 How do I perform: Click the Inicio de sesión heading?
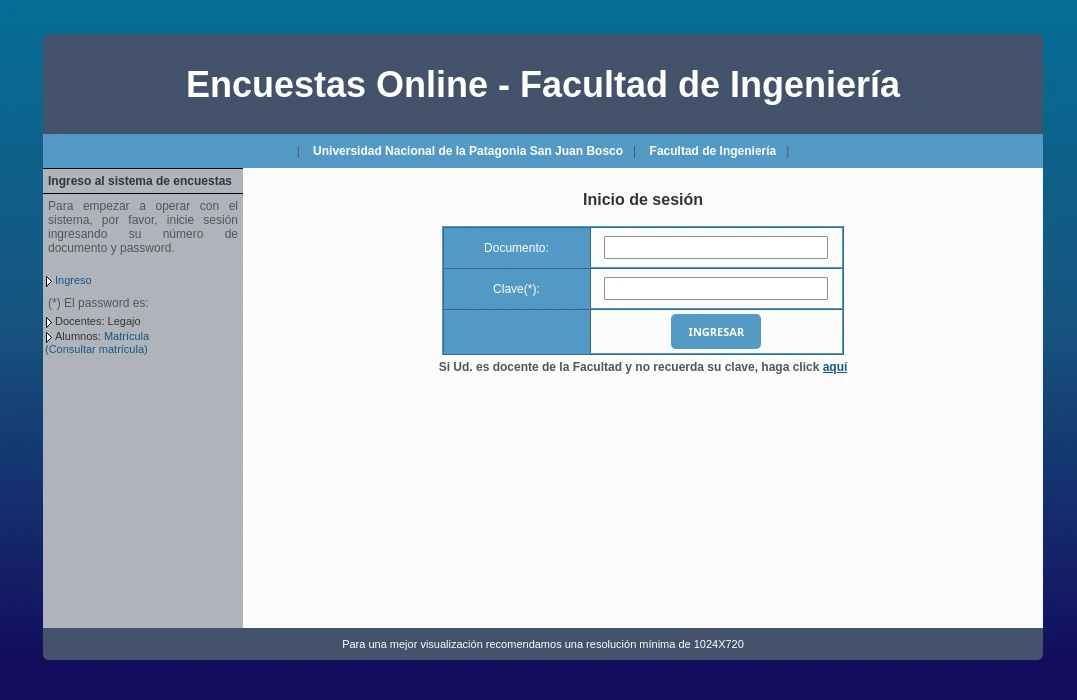642,199
